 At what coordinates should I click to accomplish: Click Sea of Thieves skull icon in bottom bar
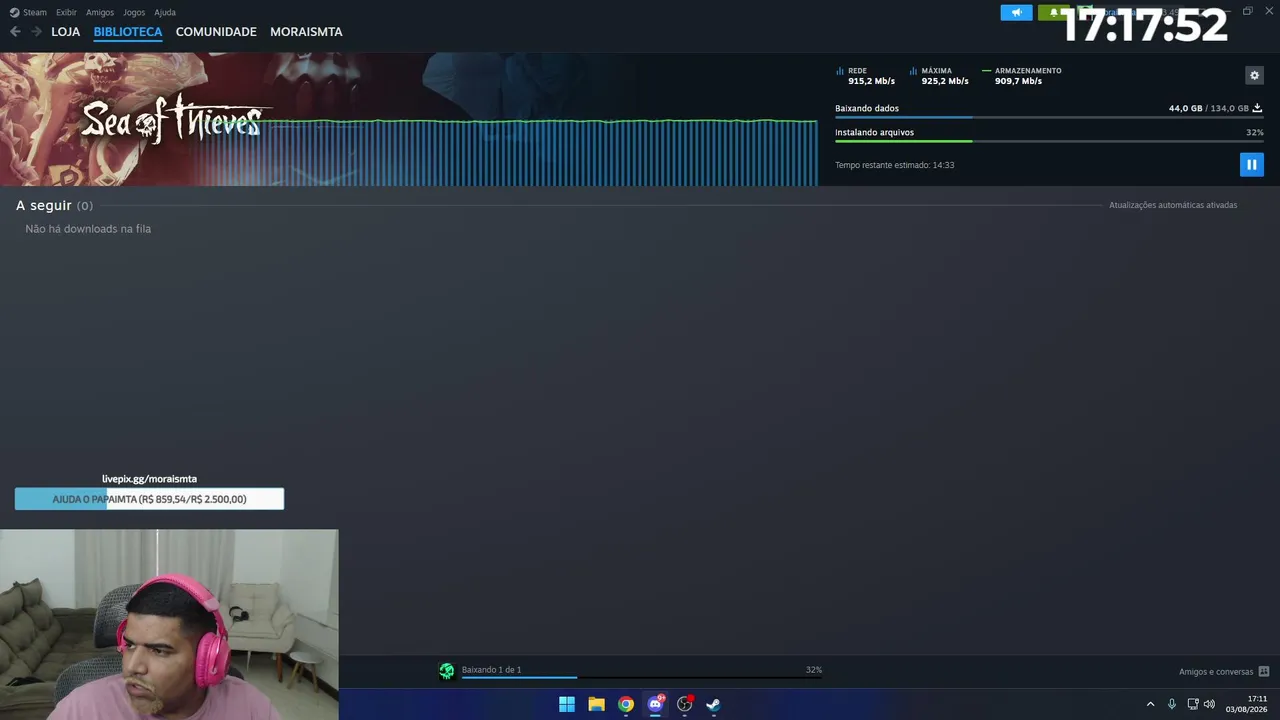447,671
